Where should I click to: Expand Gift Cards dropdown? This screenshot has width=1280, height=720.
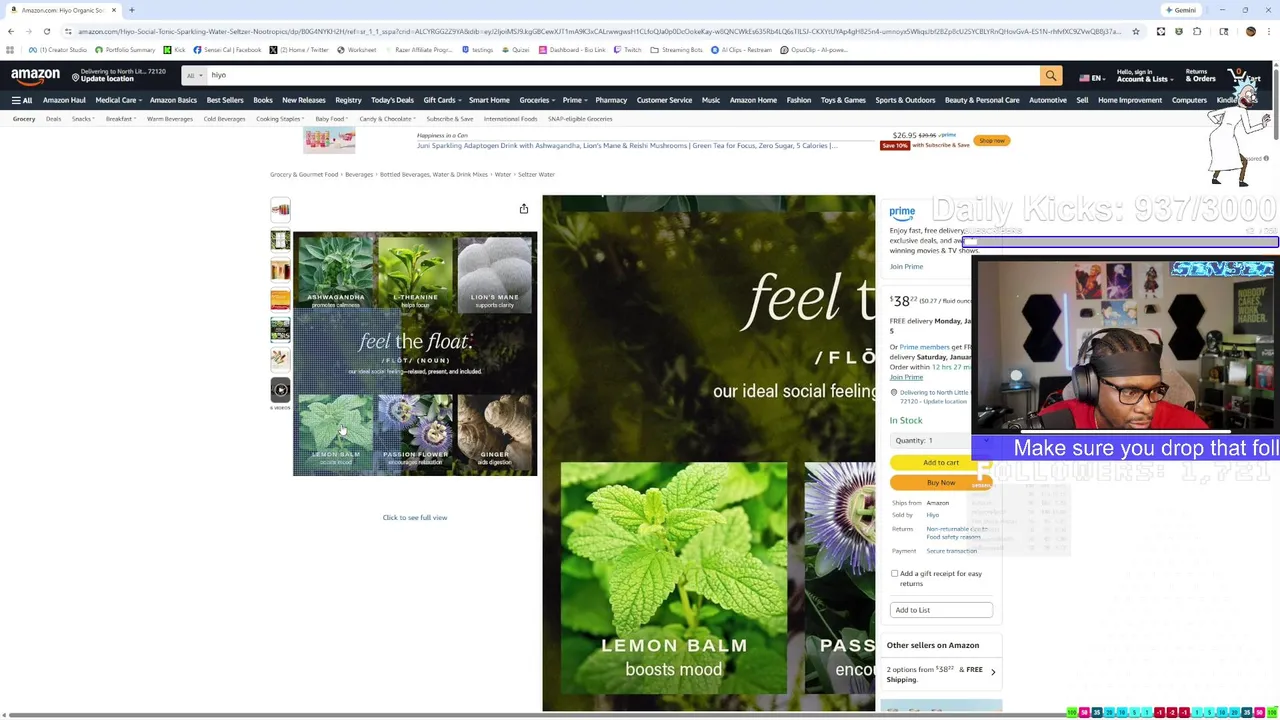tap(442, 100)
